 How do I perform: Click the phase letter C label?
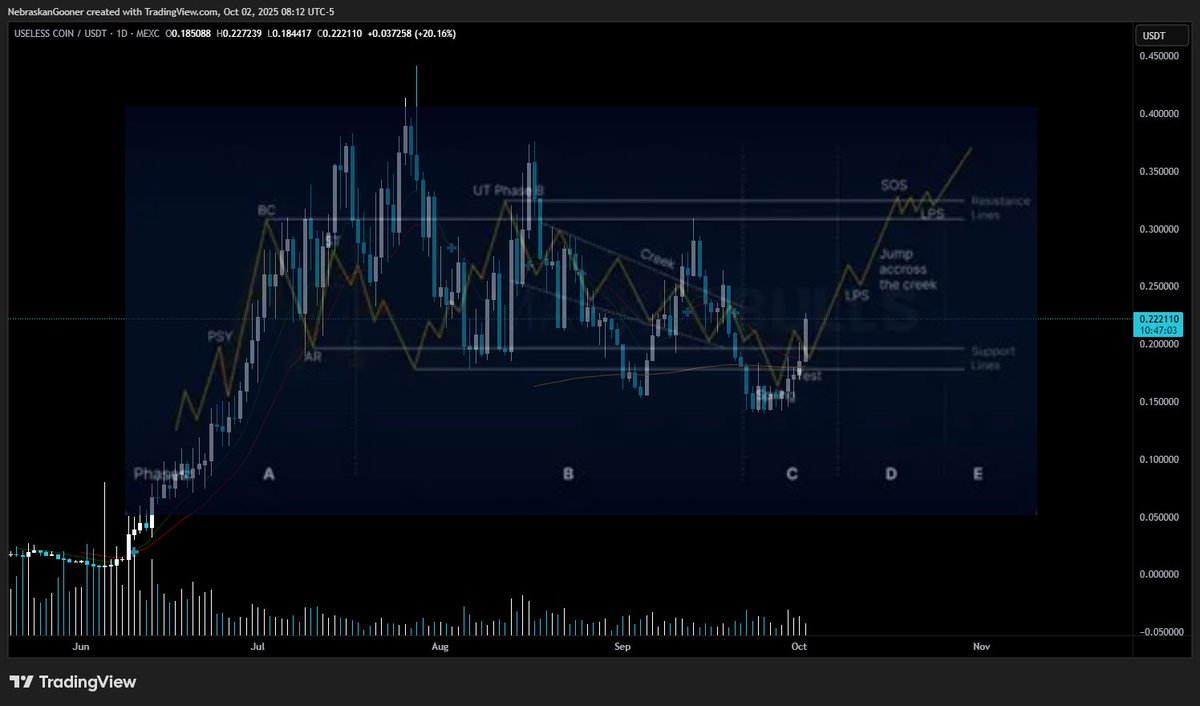coord(792,474)
